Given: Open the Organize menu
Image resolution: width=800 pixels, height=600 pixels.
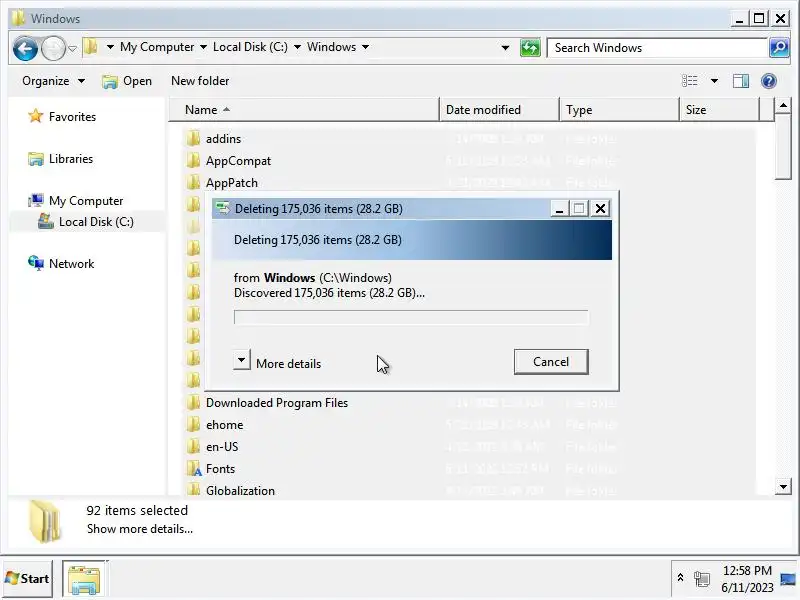Looking at the screenshot, I should coord(53,81).
